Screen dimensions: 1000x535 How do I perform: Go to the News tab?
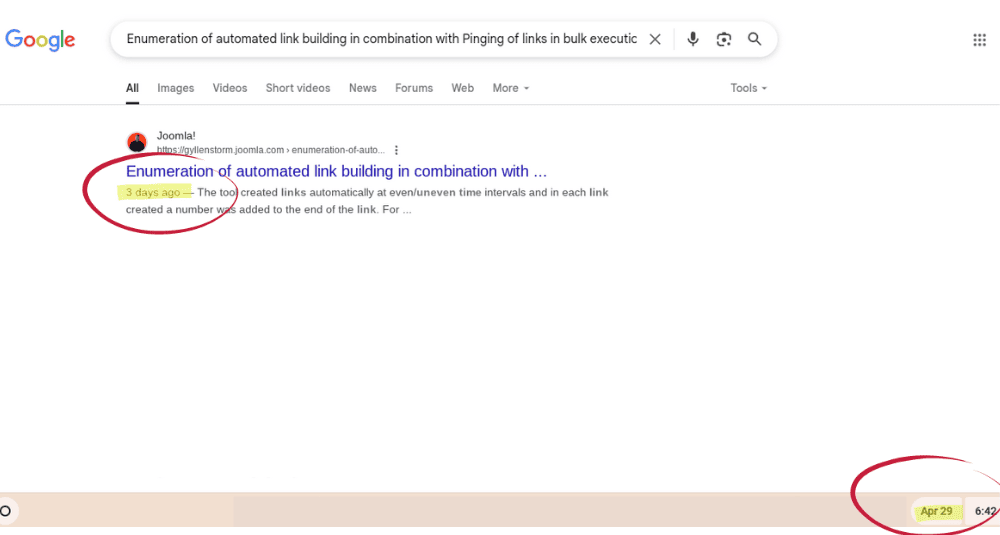[362, 88]
